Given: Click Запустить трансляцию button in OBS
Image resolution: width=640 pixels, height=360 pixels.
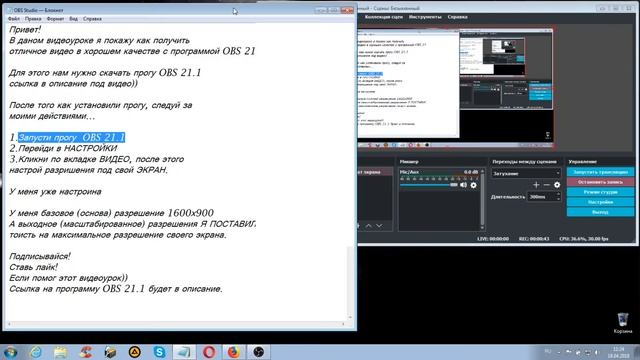Looking at the screenshot, I should 600,172.
